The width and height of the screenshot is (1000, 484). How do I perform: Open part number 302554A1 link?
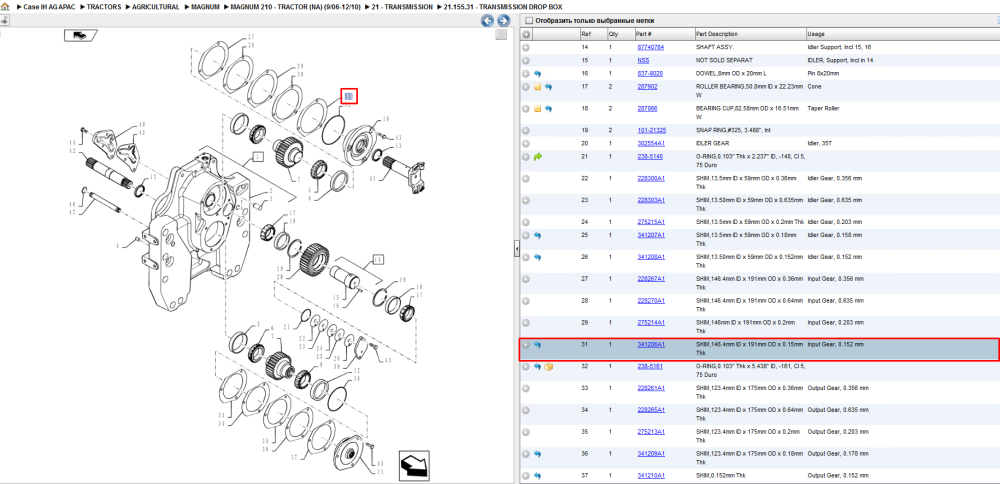tap(651, 143)
